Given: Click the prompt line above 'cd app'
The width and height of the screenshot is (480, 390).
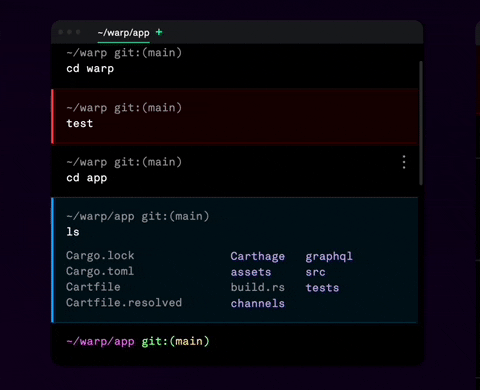Looking at the screenshot, I should [124, 162].
